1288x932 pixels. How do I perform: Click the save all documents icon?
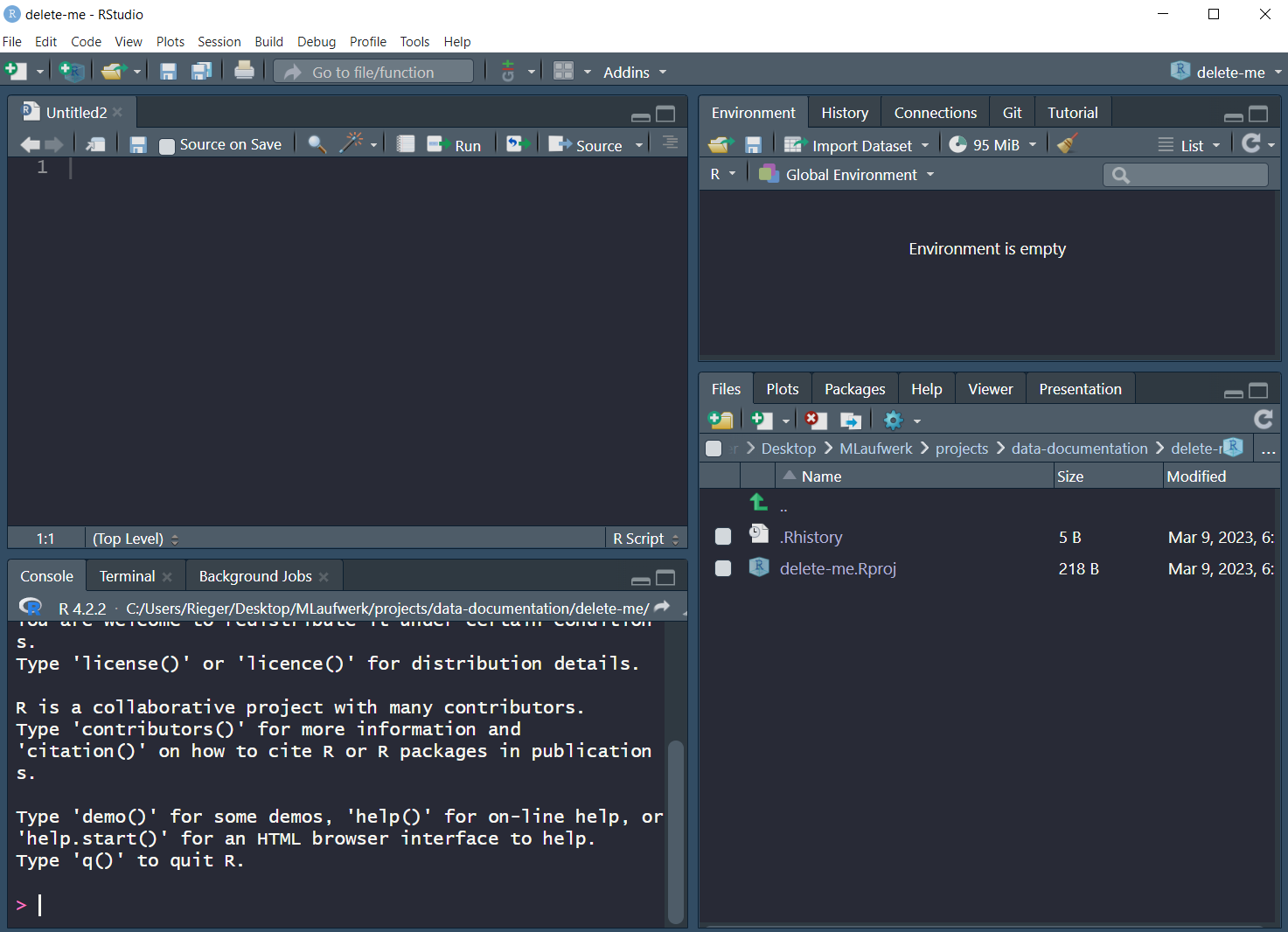[202, 72]
